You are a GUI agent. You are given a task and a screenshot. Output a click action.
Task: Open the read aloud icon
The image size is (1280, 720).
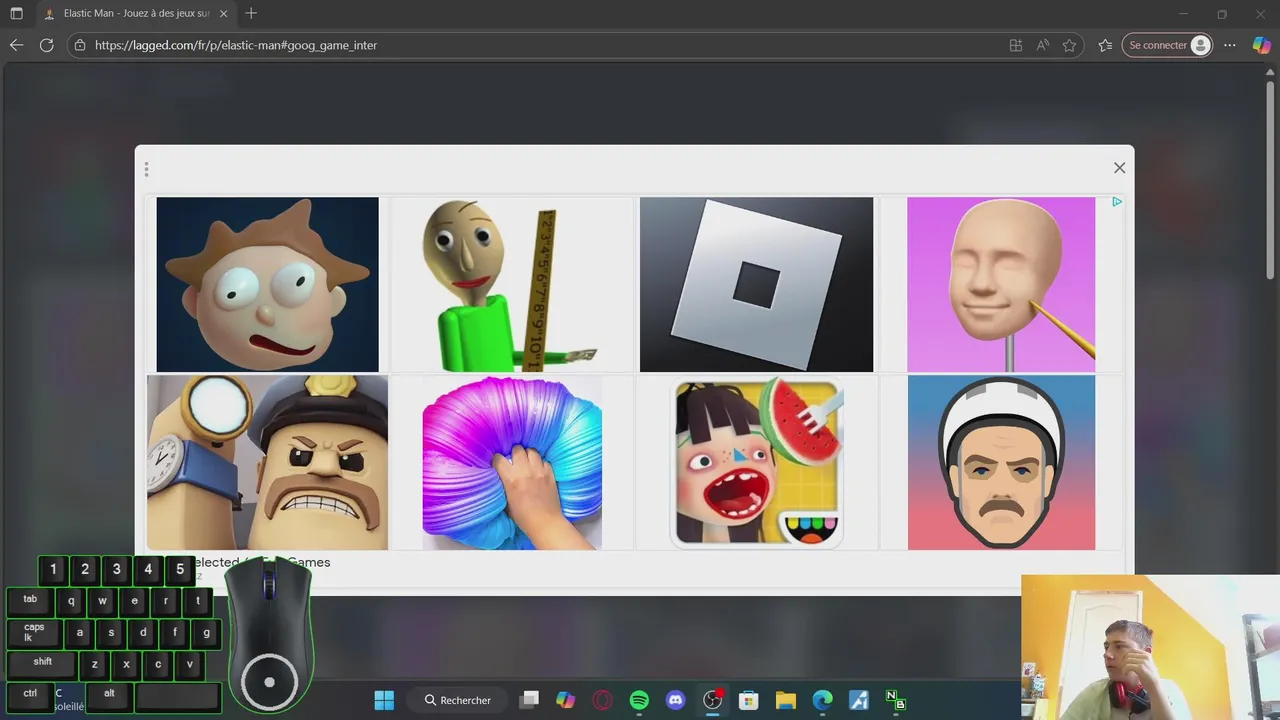1043,45
